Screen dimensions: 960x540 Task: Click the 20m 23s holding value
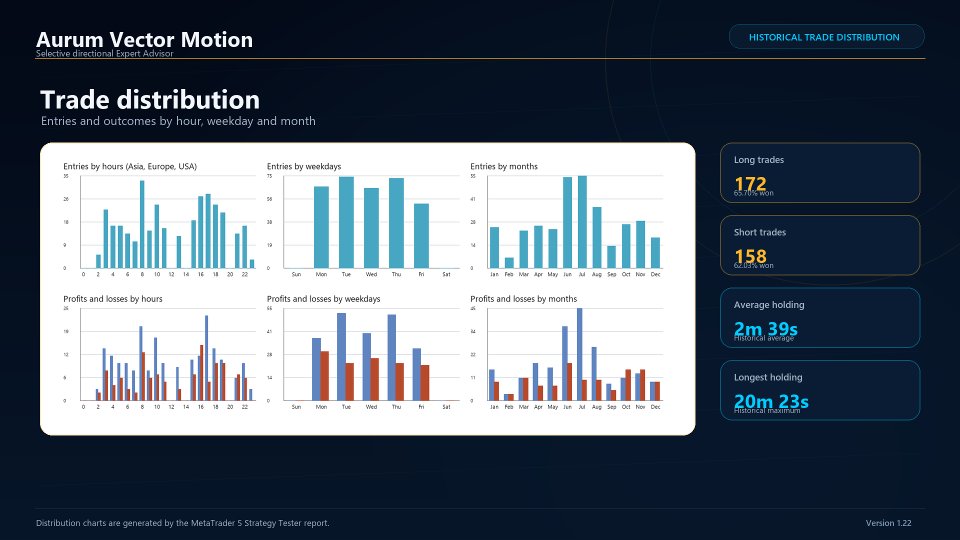771,401
